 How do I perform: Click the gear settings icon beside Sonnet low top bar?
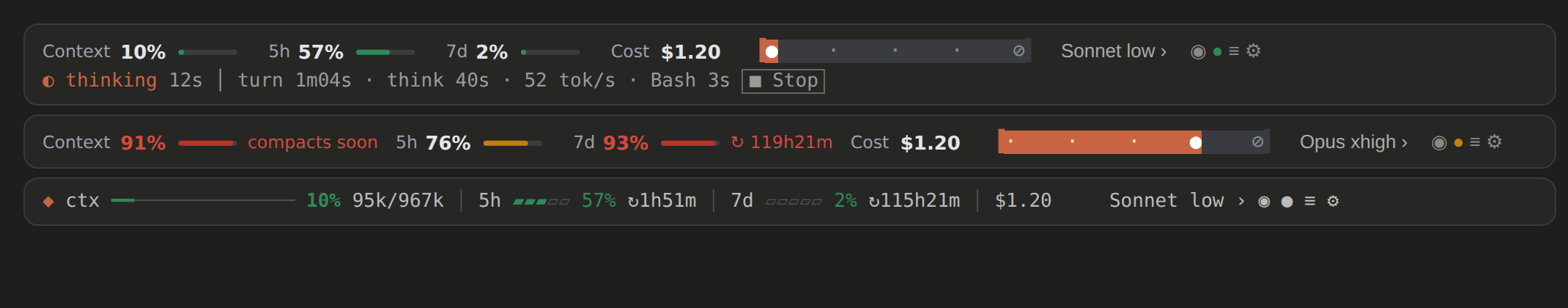[x=1254, y=51]
